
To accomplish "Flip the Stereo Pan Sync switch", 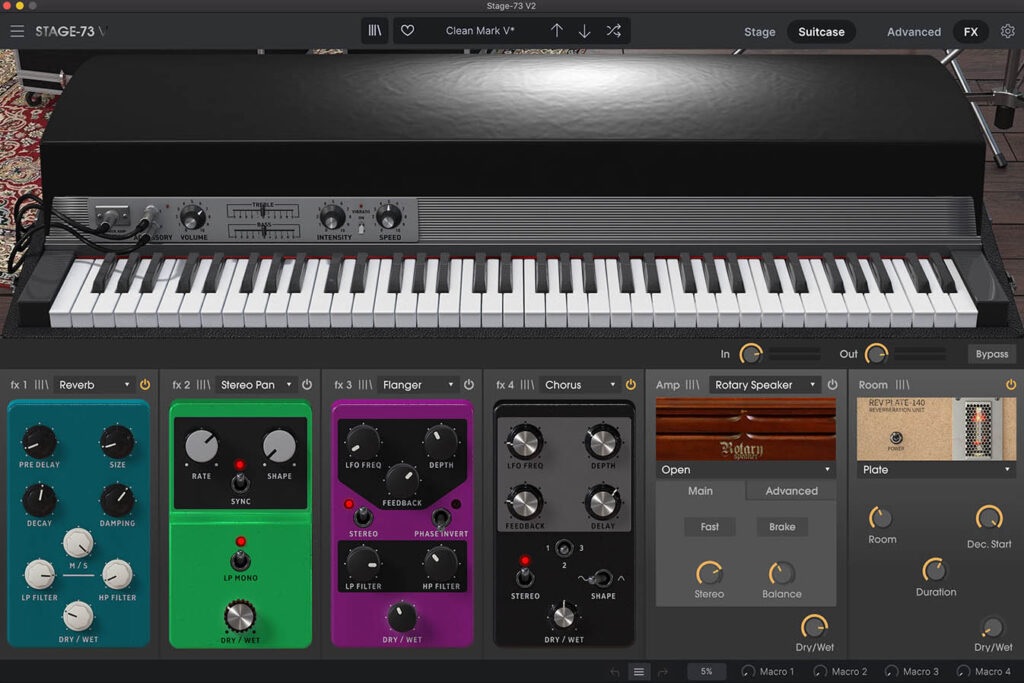I will pyautogui.click(x=240, y=483).
